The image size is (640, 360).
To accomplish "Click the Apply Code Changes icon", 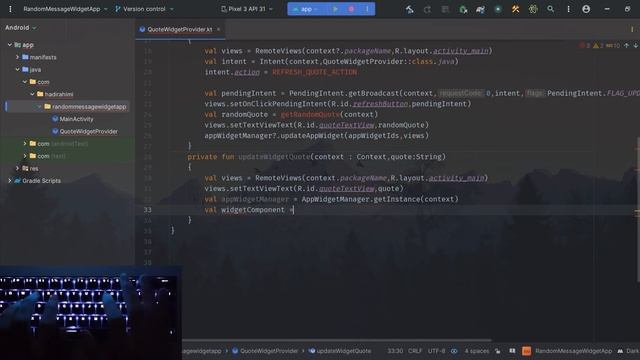I will (445, 9).
